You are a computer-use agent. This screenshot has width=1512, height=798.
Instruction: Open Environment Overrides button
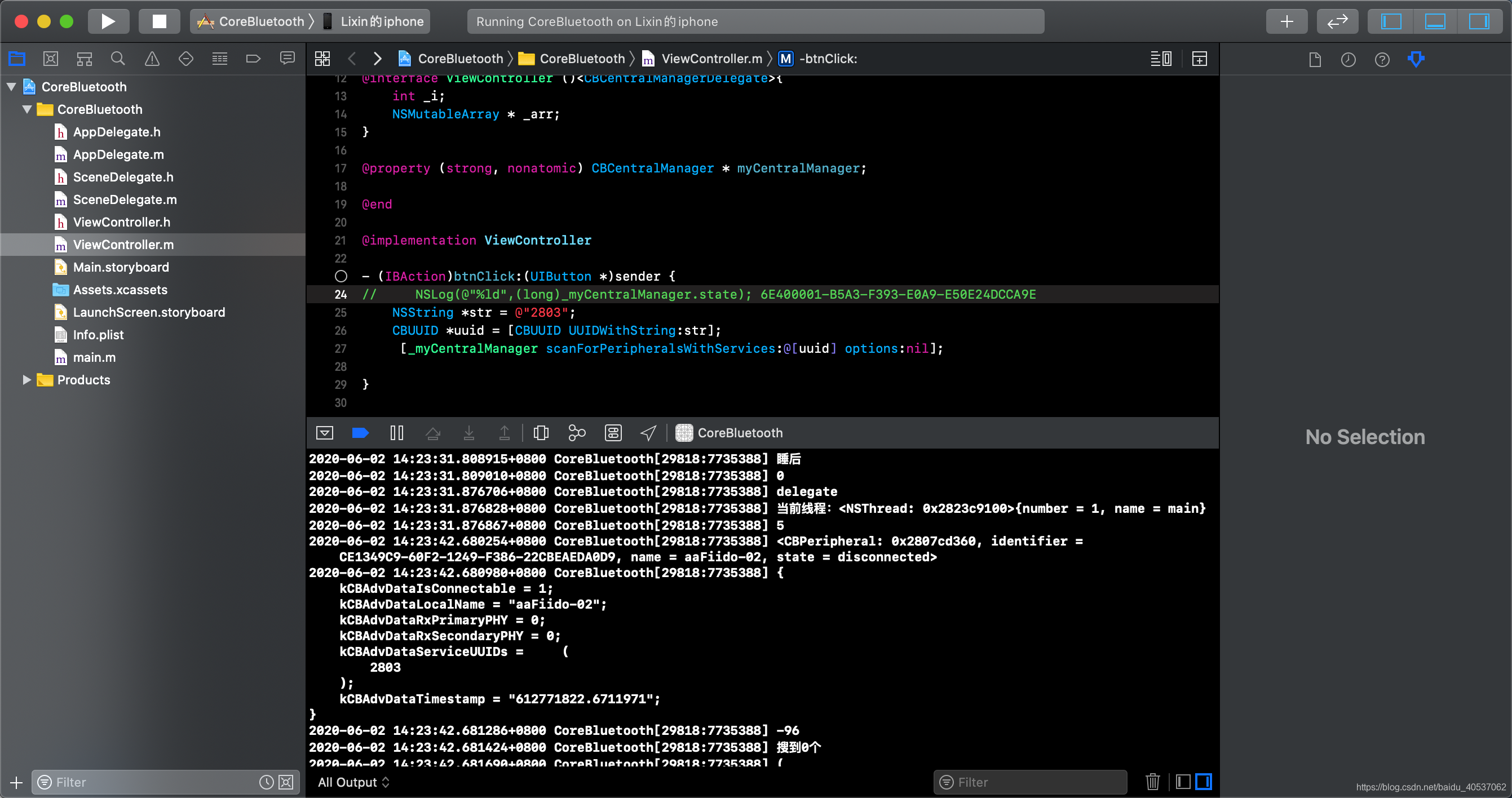pos(613,433)
